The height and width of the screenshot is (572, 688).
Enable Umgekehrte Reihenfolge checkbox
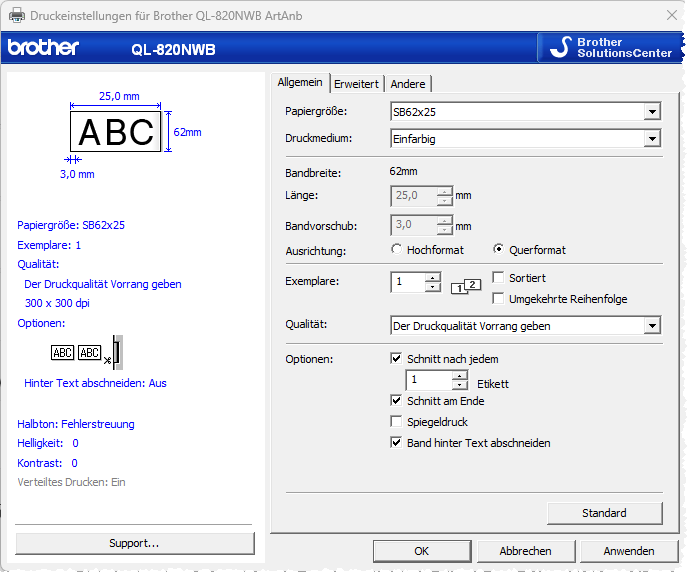[x=498, y=299]
